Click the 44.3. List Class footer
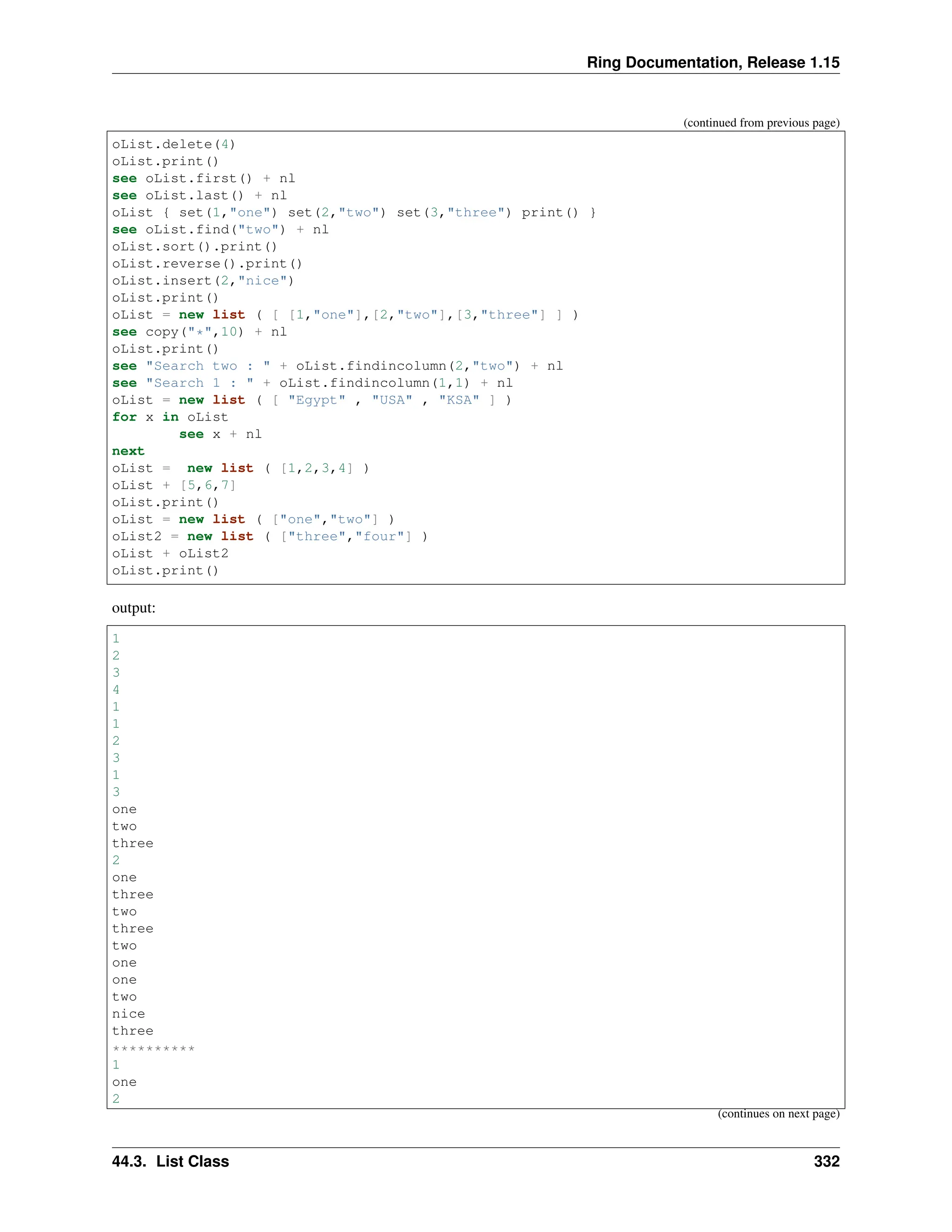This screenshot has height=1232, width=952. [170, 1161]
